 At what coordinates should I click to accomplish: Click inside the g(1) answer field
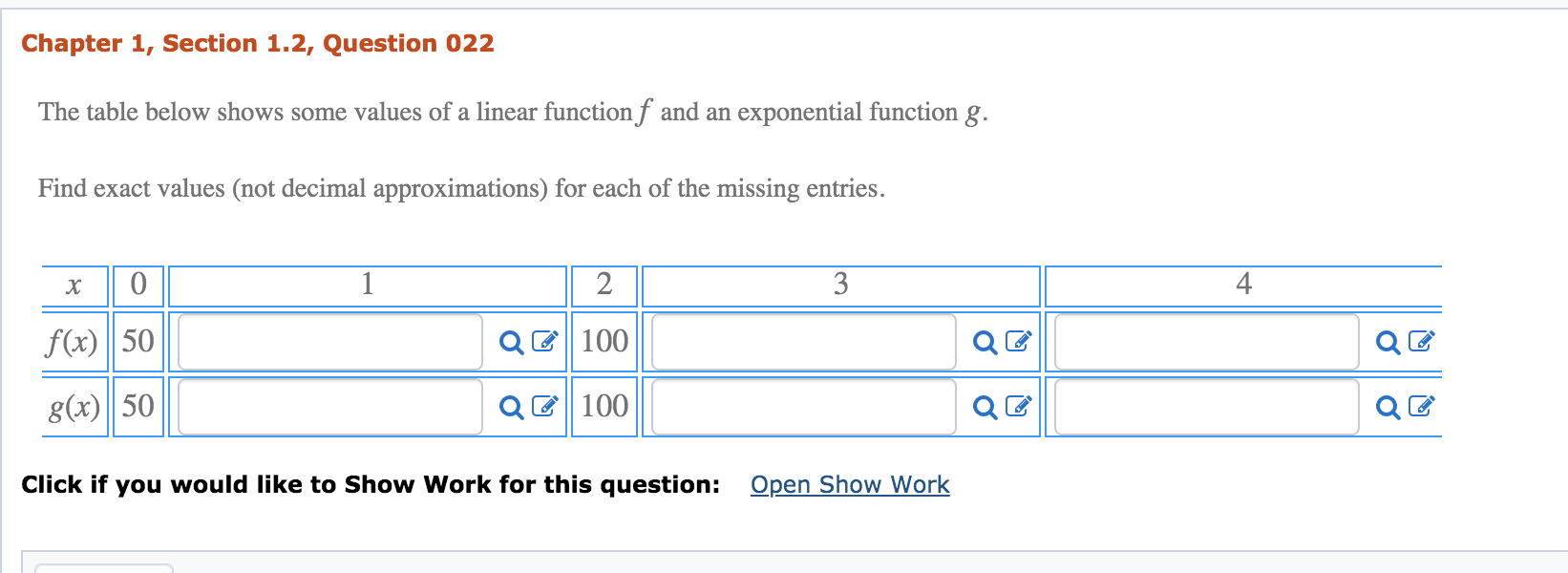[x=329, y=406]
